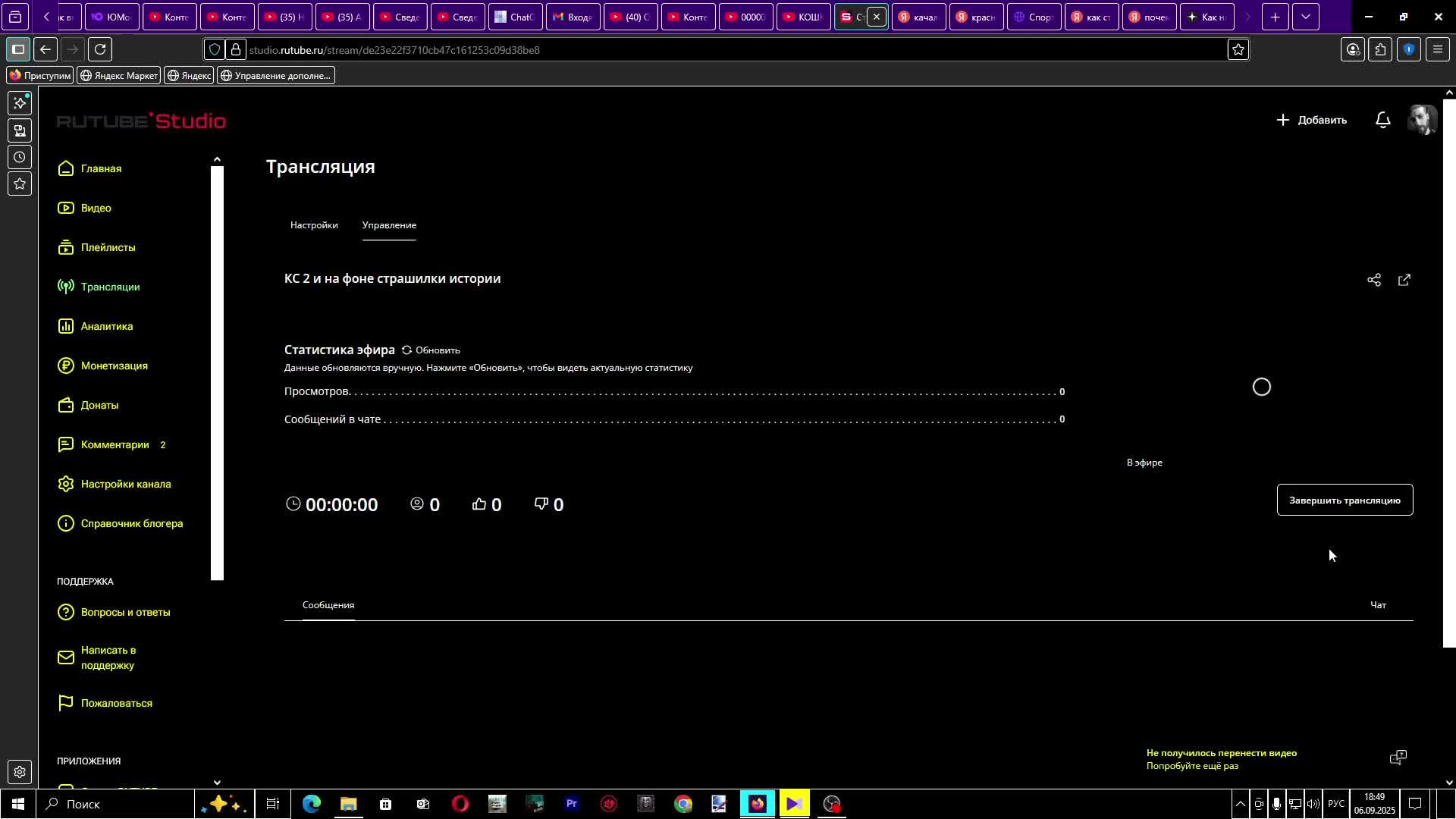Click the share stream icon
Viewport: 1456px width, 819px height.
point(1373,280)
